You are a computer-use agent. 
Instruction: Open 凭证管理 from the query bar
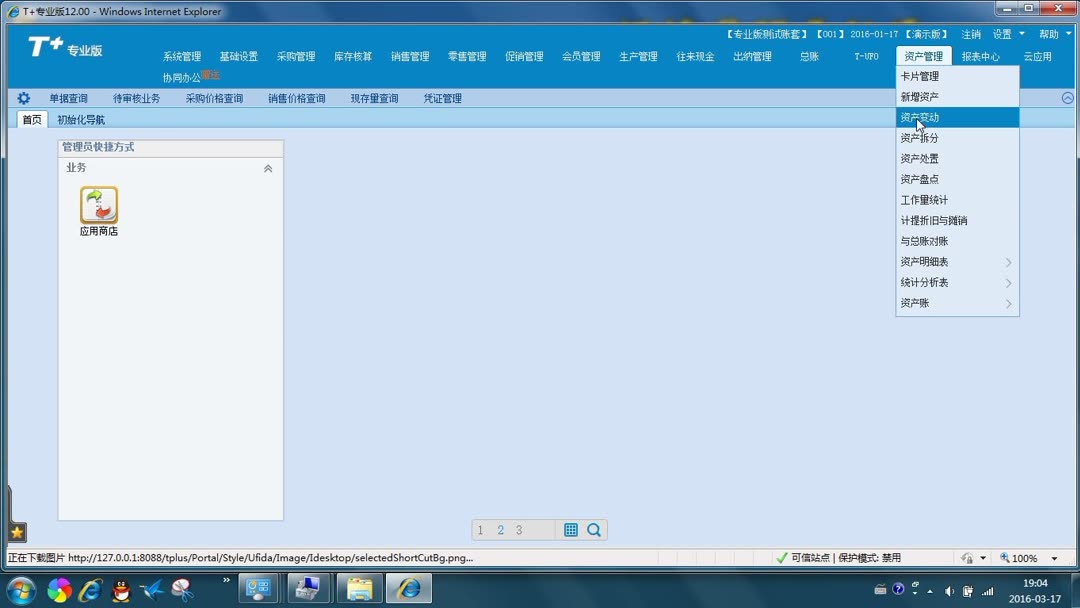442,97
